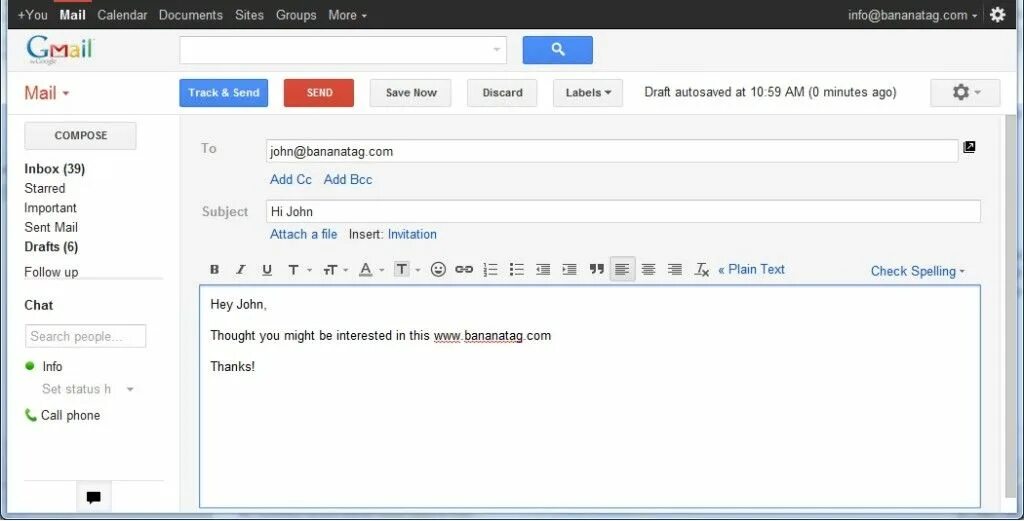Click the Gmail search input box

(343, 50)
